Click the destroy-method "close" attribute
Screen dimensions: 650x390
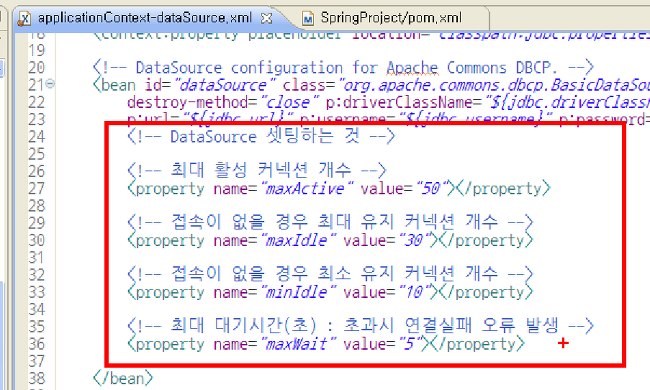click(x=223, y=102)
